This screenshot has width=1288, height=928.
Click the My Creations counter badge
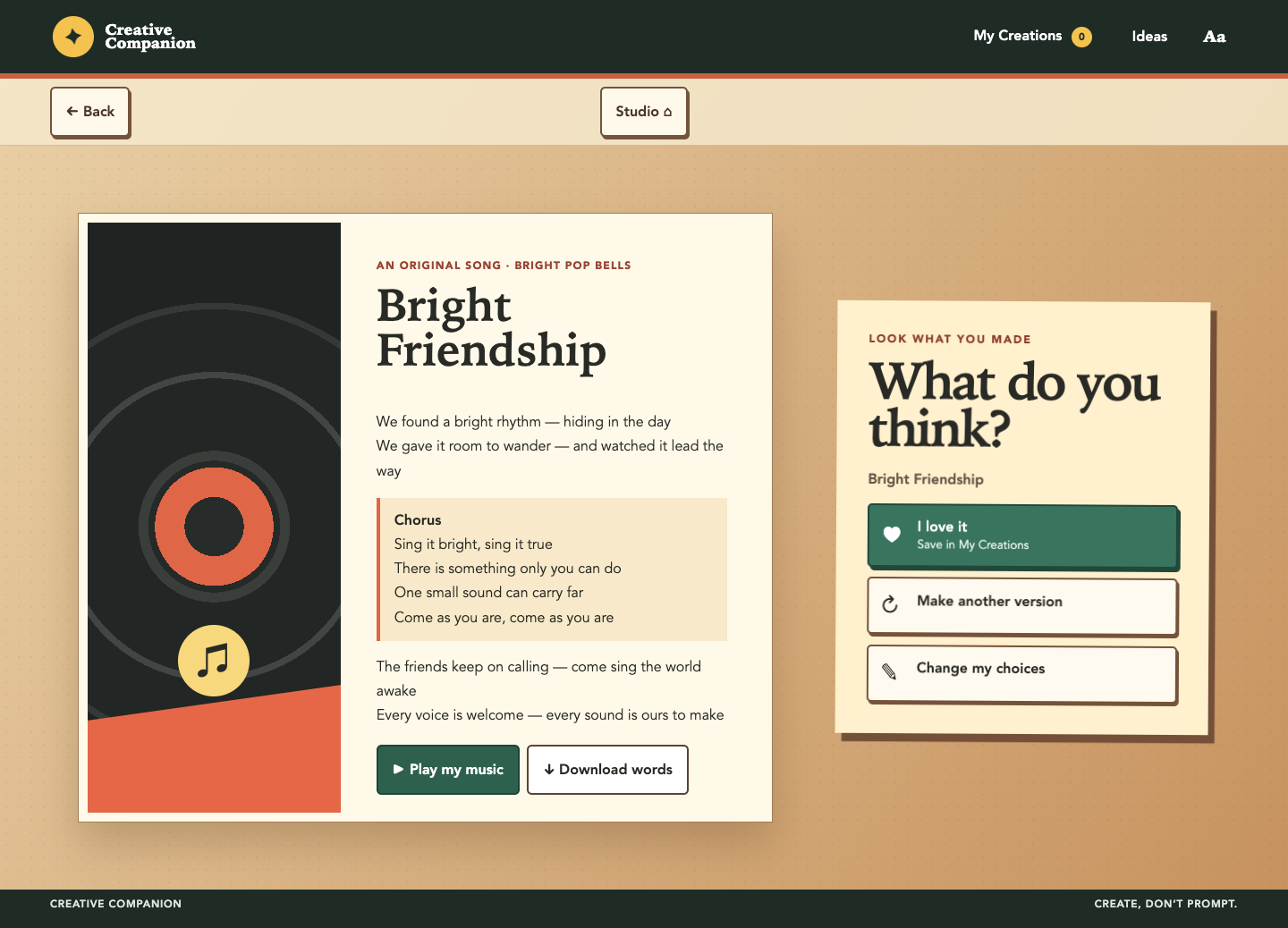click(x=1081, y=37)
